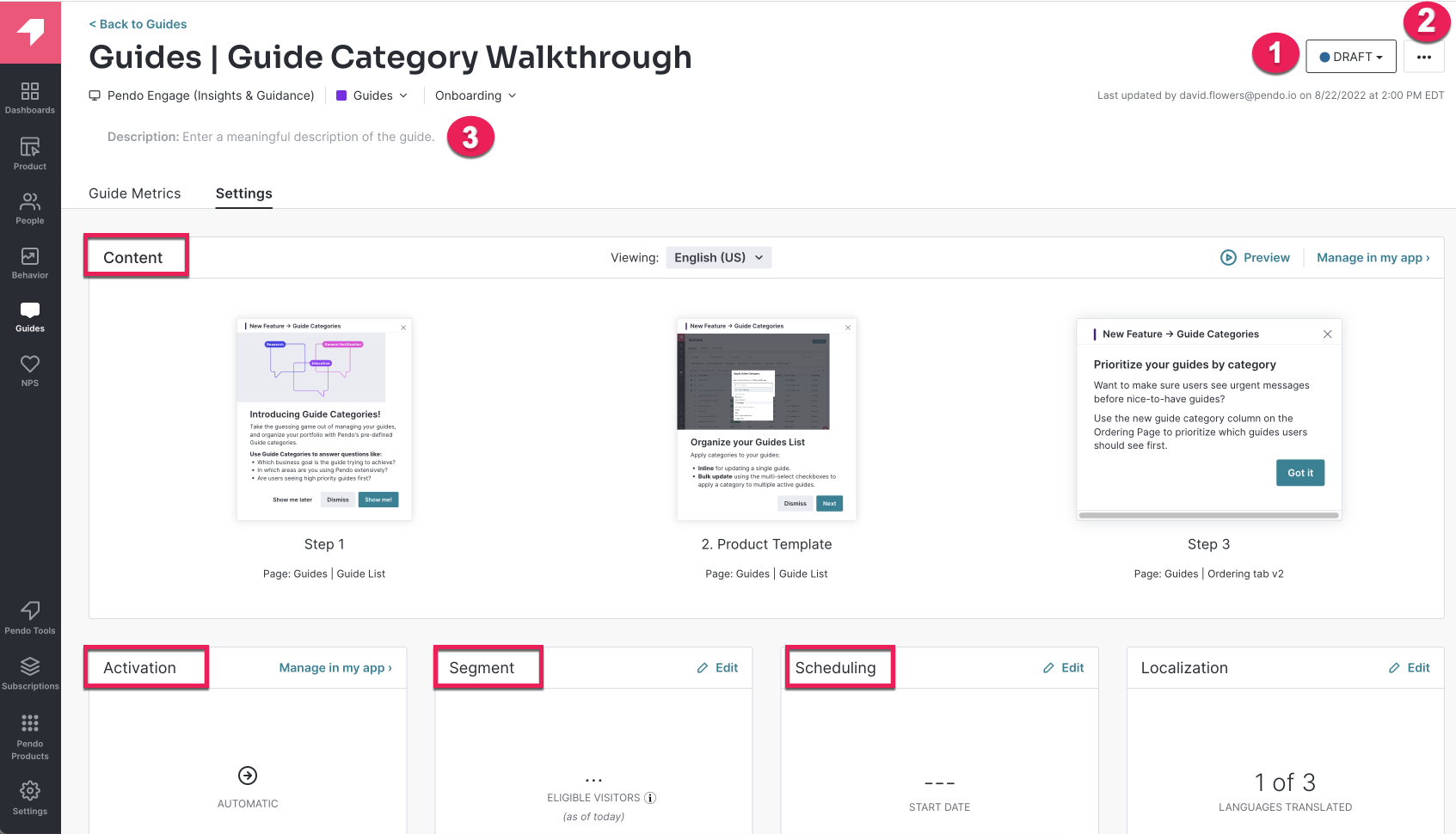Click the eligible visitors info icon
Image resolution: width=1456 pixels, height=834 pixels.
(650, 798)
